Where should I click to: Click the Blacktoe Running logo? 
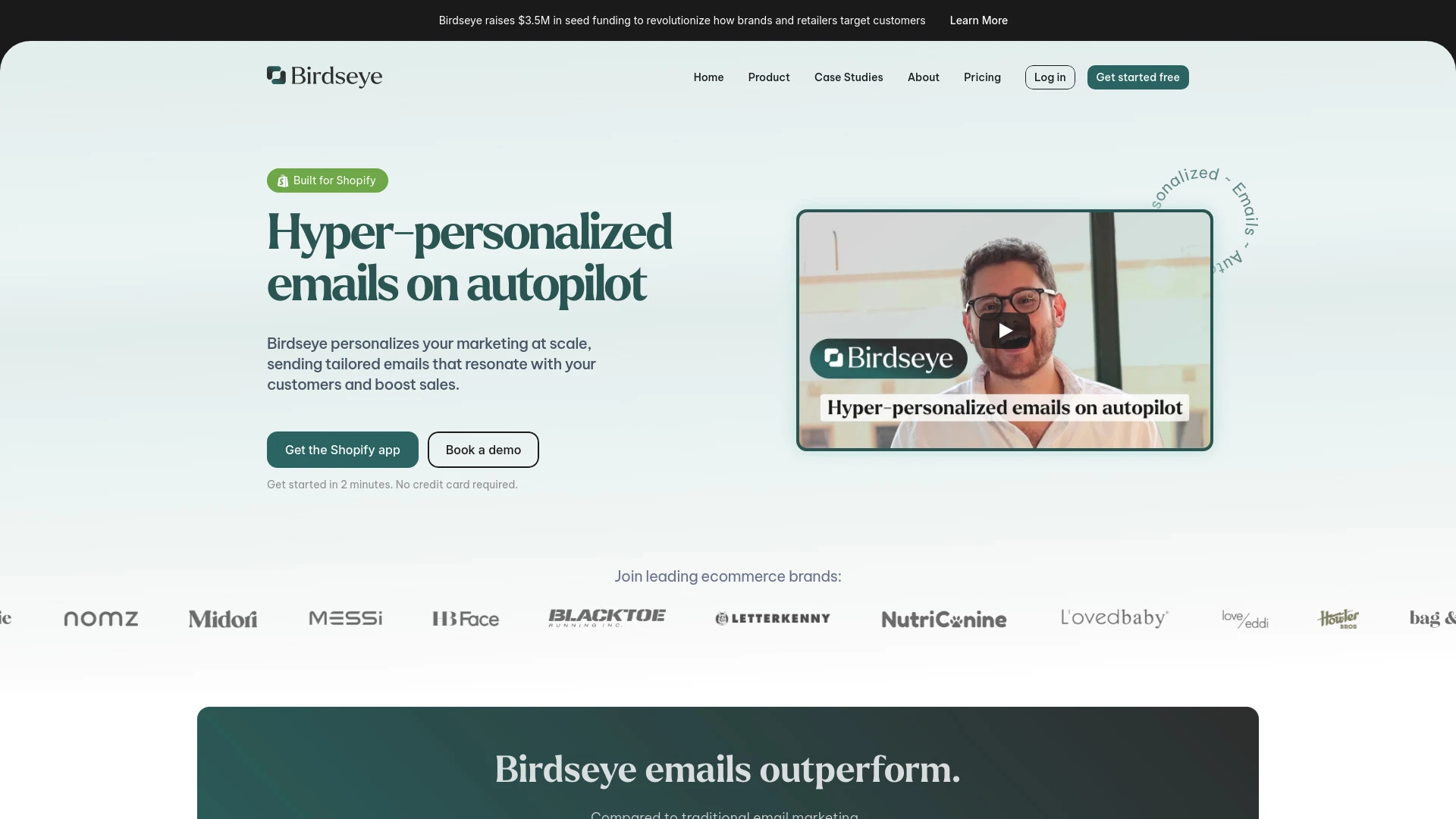pos(605,618)
